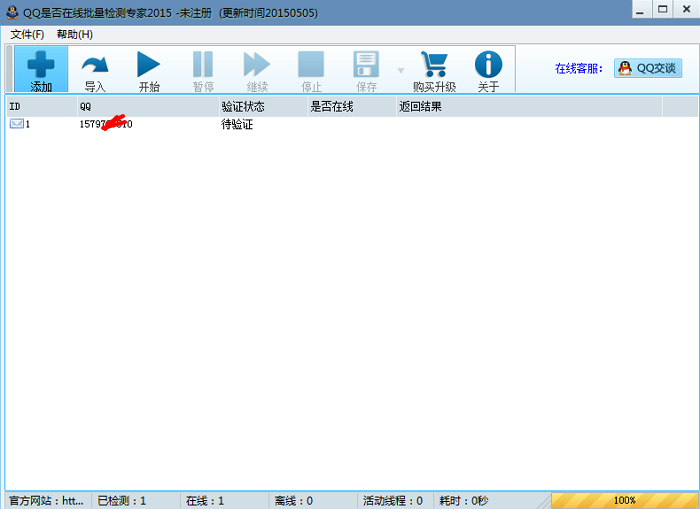700x509 pixels.
Task: Click the 活动线程：0 status entry
Action: (393, 501)
